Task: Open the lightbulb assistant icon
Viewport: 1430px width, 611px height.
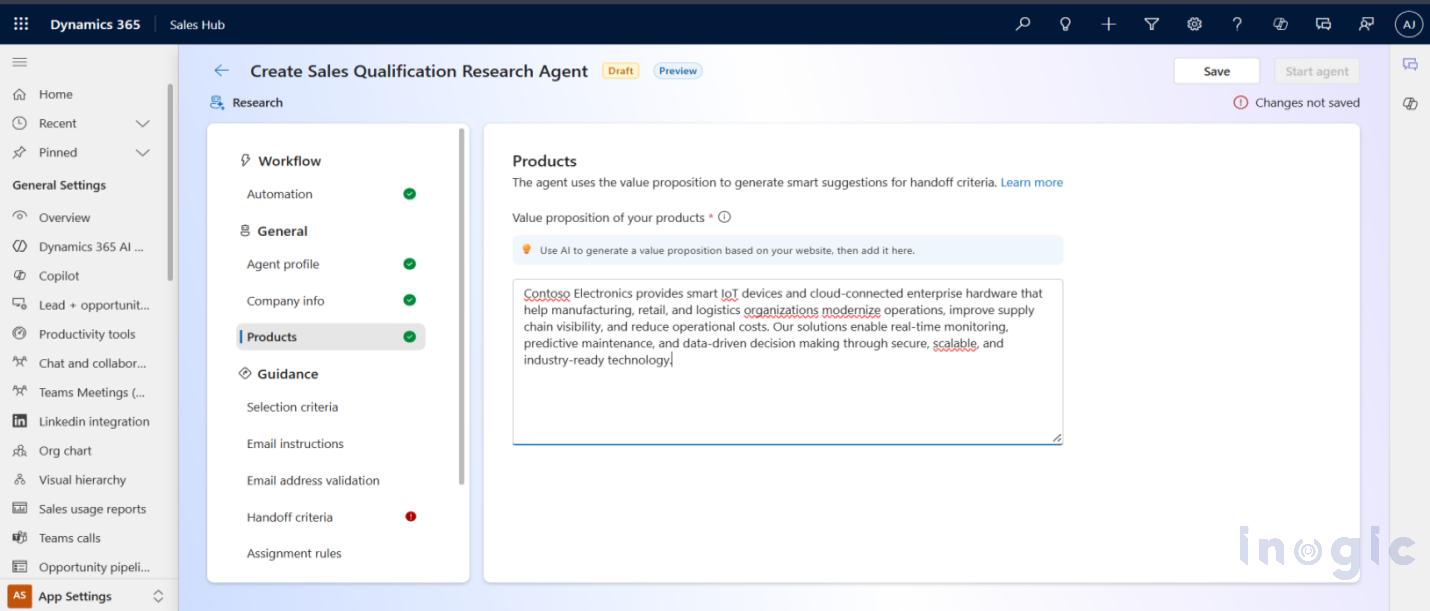Action: click(x=1065, y=24)
